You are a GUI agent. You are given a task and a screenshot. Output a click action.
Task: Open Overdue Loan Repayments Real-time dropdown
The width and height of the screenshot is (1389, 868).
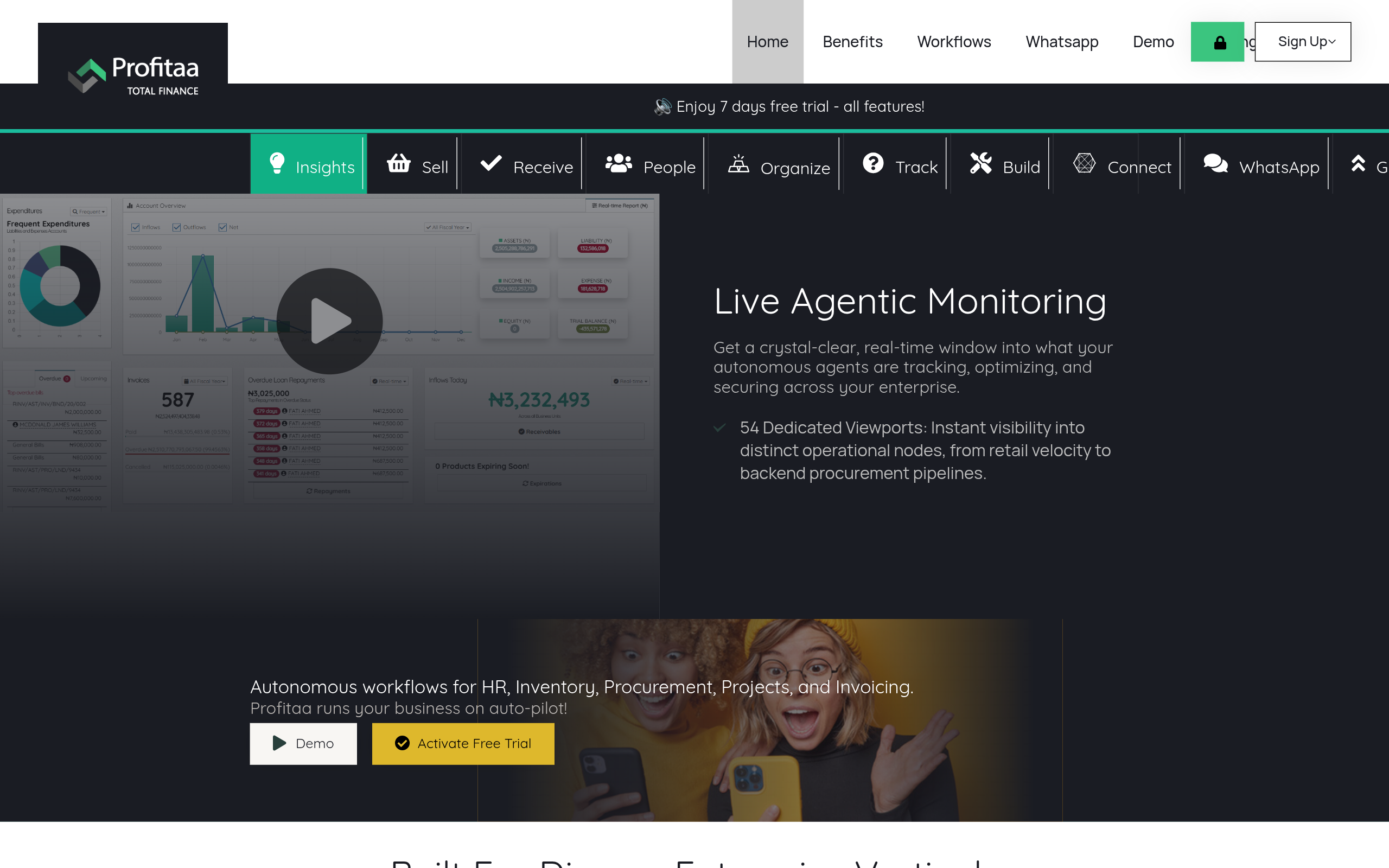(x=389, y=381)
